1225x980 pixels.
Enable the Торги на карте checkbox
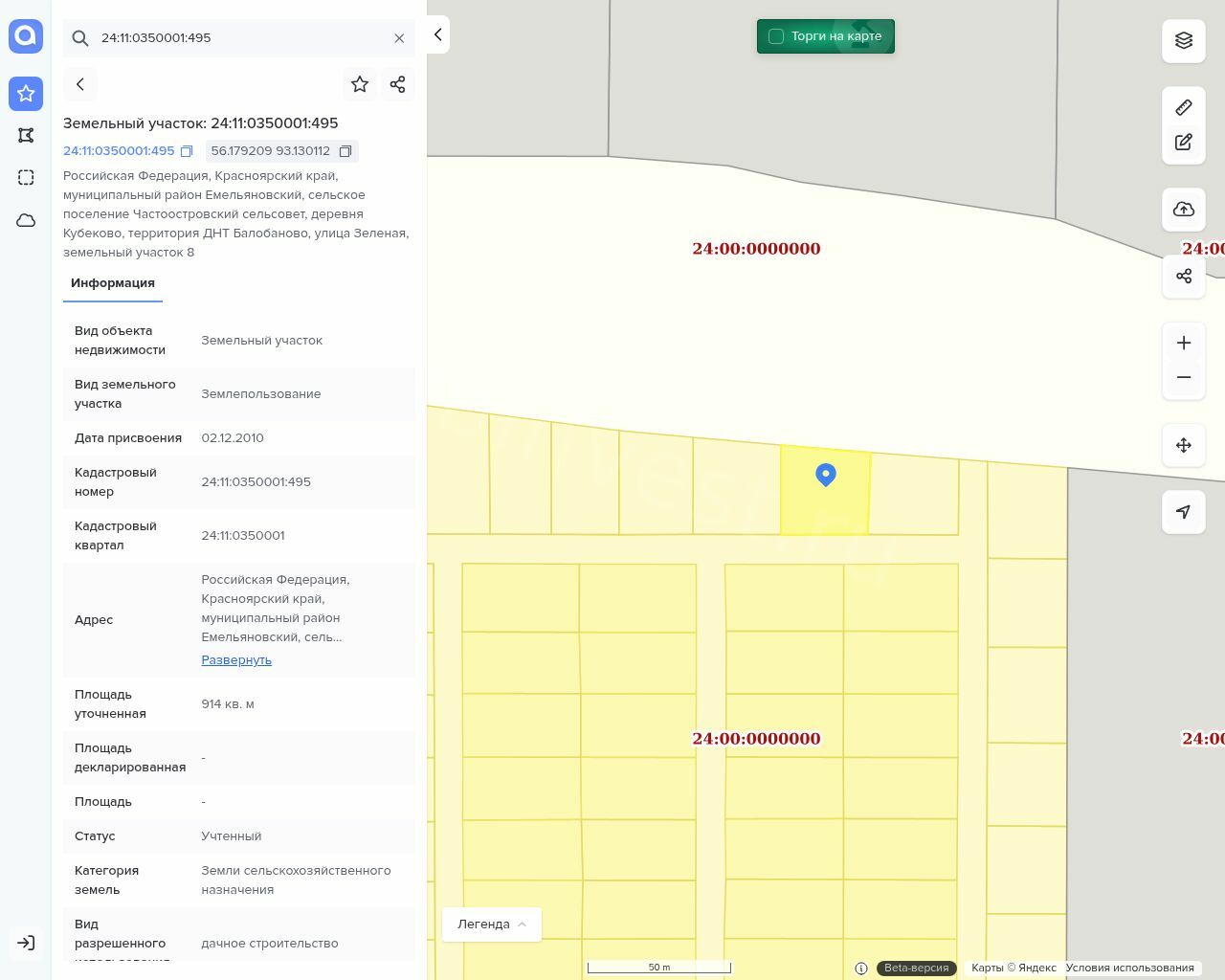pos(776,36)
